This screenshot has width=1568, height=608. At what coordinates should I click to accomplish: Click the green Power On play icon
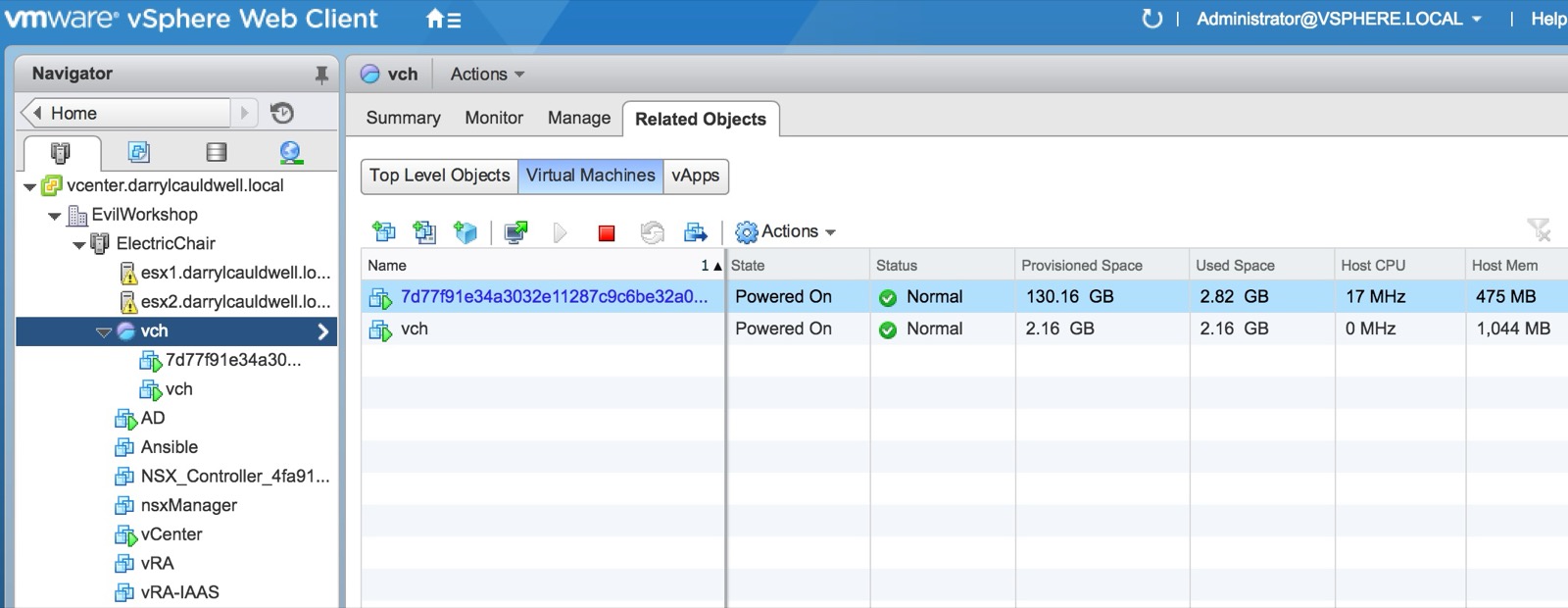[x=560, y=232]
